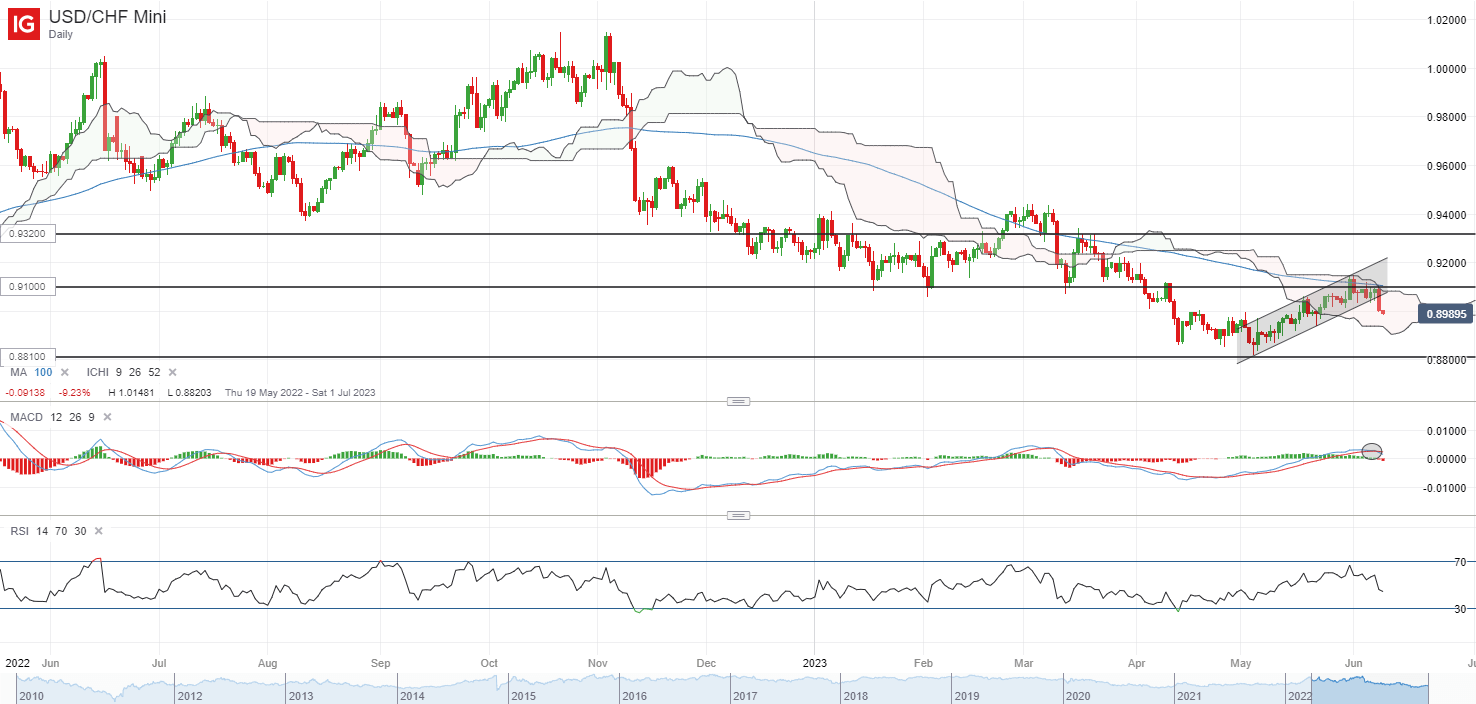
Task: Jump to 2015 in the timeline navigator
Action: click(523, 694)
